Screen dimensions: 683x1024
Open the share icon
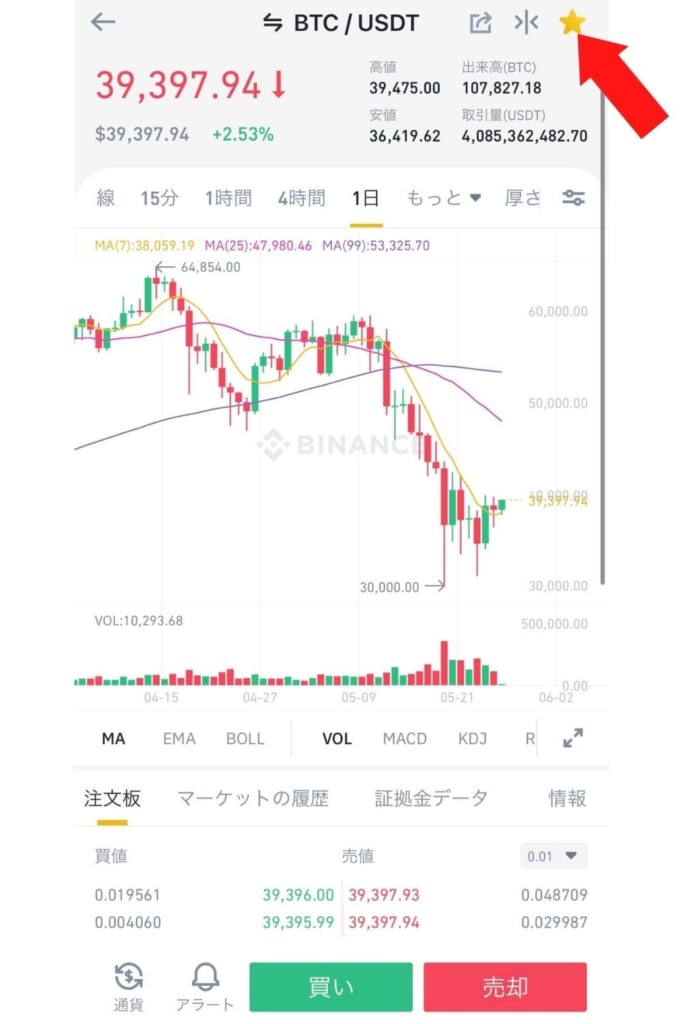[x=481, y=23]
